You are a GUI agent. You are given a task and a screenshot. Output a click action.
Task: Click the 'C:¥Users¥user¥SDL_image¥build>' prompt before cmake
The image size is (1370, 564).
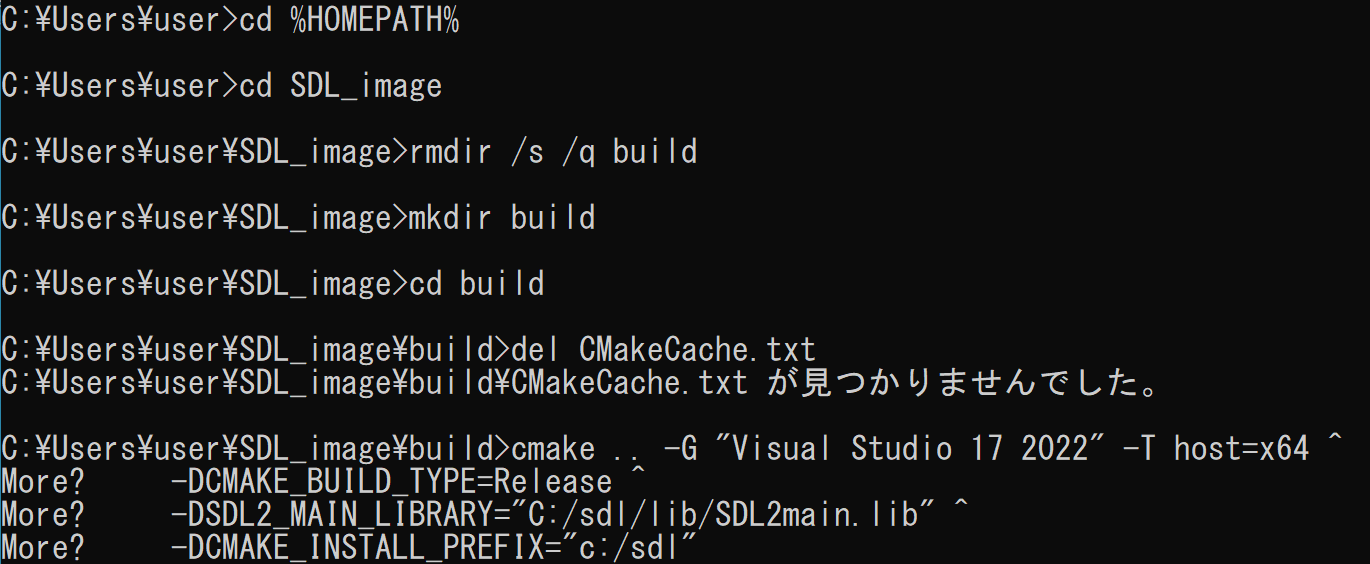(x=256, y=449)
